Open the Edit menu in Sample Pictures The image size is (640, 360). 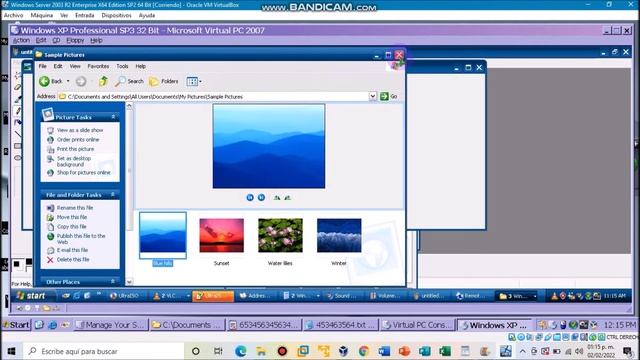coord(58,66)
